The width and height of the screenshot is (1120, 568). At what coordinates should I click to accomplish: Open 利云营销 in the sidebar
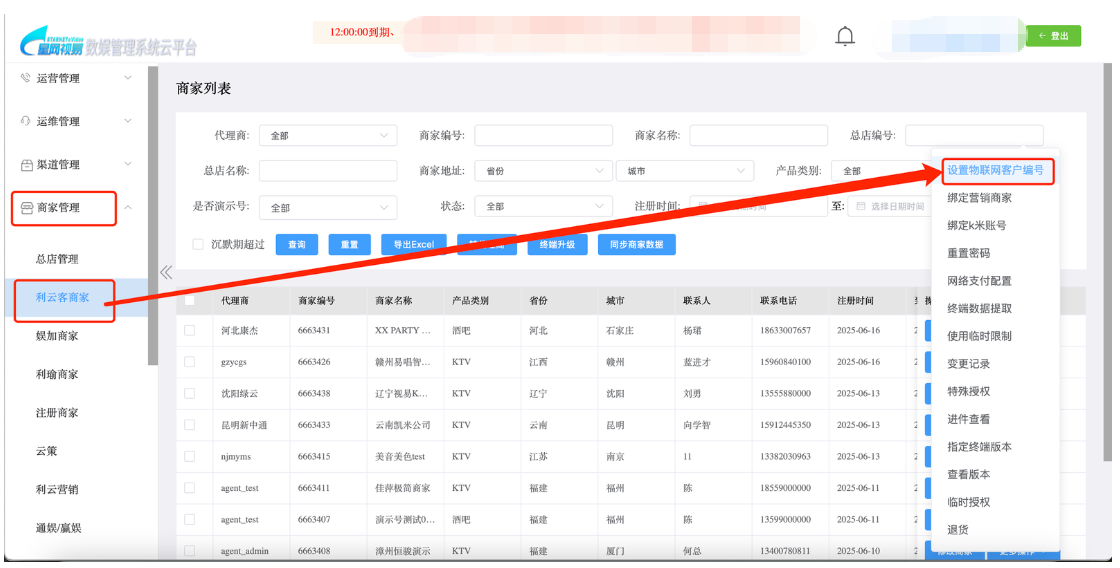coord(57,489)
